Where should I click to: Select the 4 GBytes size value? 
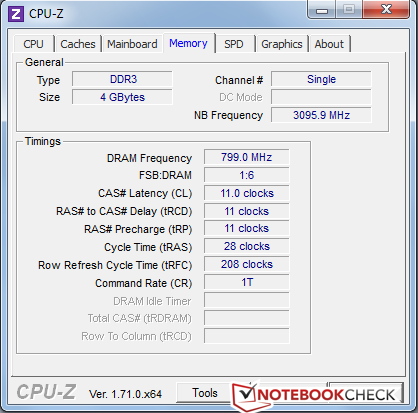click(x=122, y=97)
